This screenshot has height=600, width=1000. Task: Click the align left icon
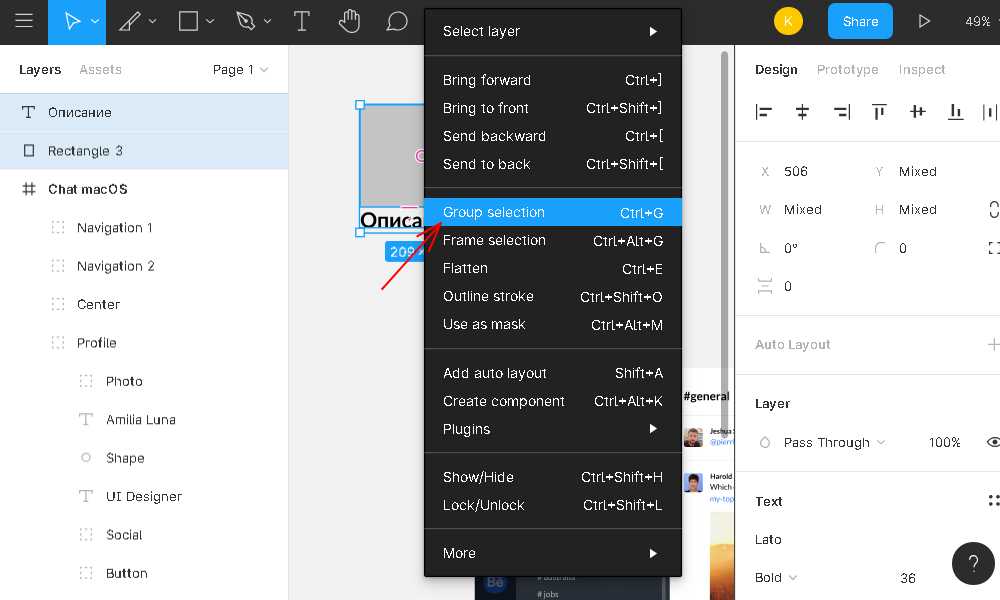(765, 112)
